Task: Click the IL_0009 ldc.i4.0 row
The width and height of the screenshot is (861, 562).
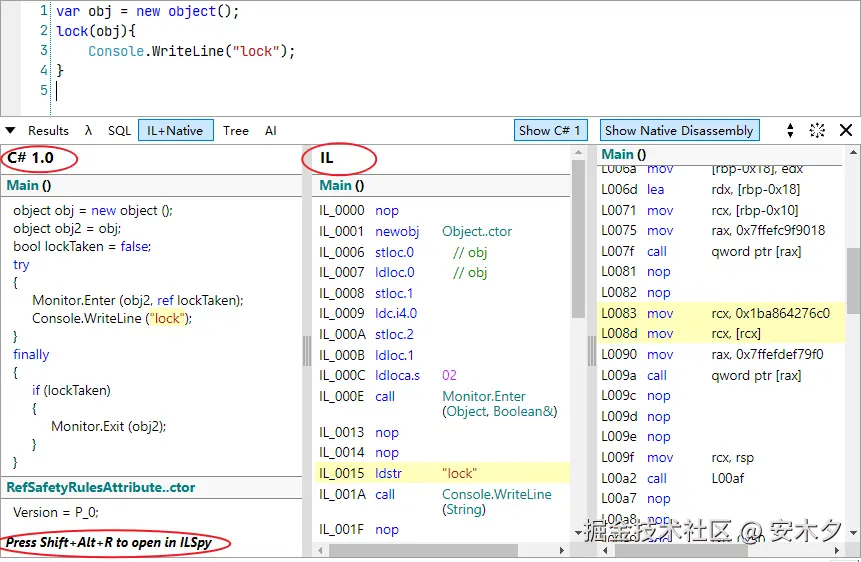Action: [368, 313]
